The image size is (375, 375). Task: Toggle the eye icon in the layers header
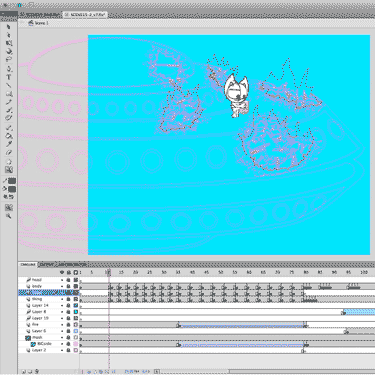[x=62, y=272]
